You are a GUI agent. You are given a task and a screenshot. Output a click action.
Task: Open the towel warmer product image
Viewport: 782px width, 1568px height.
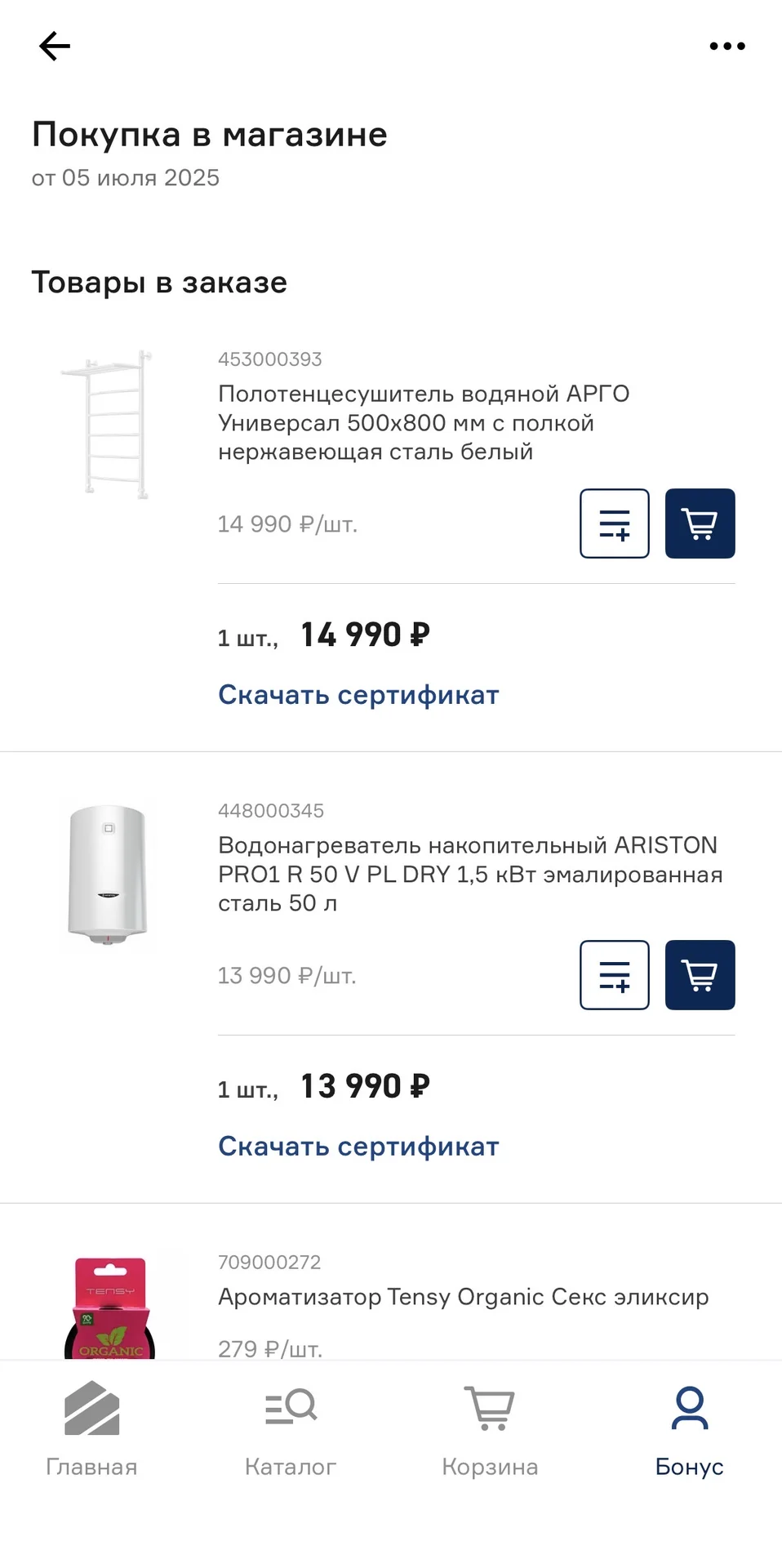107,424
